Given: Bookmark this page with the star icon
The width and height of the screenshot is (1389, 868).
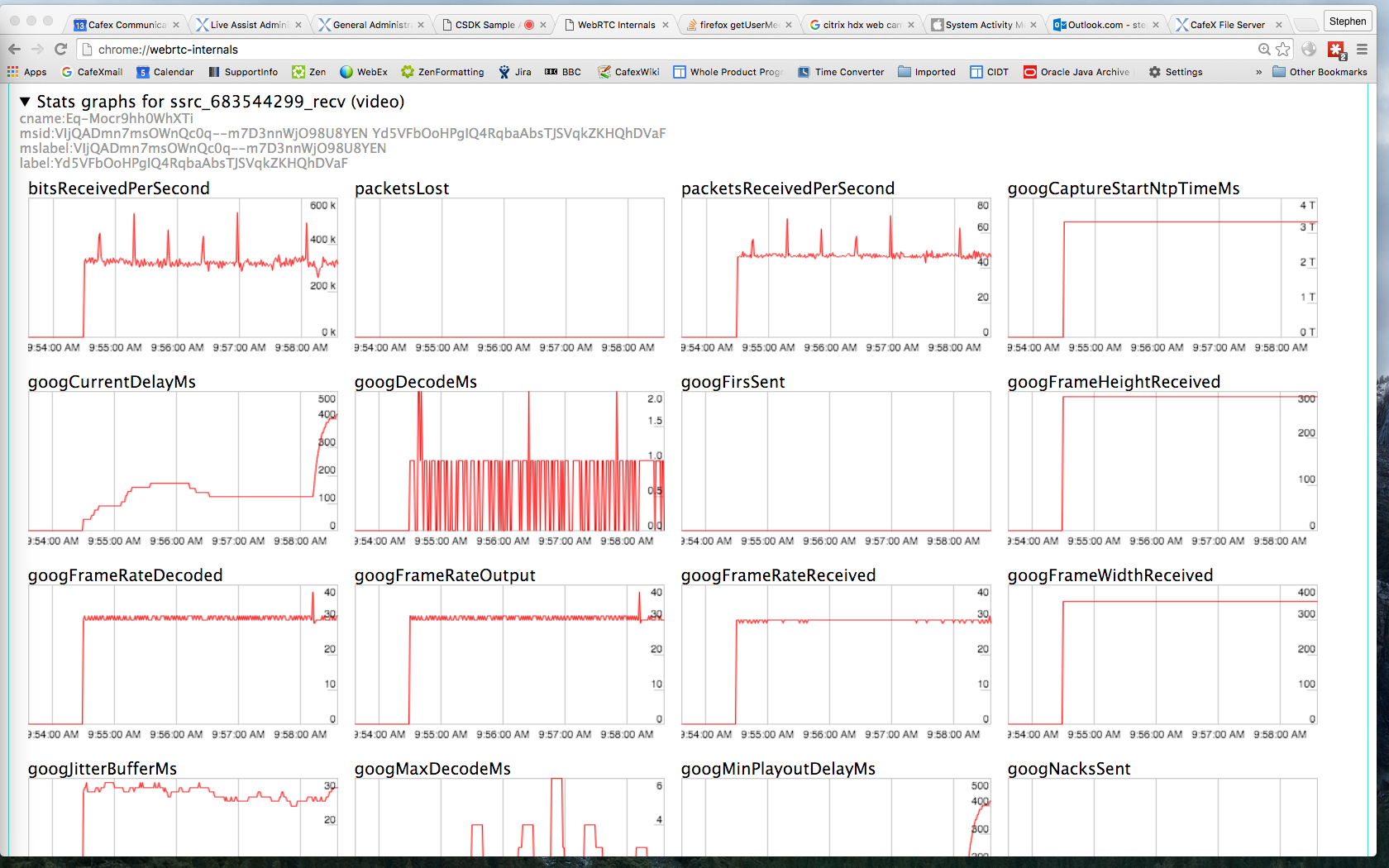Looking at the screenshot, I should click(1282, 50).
